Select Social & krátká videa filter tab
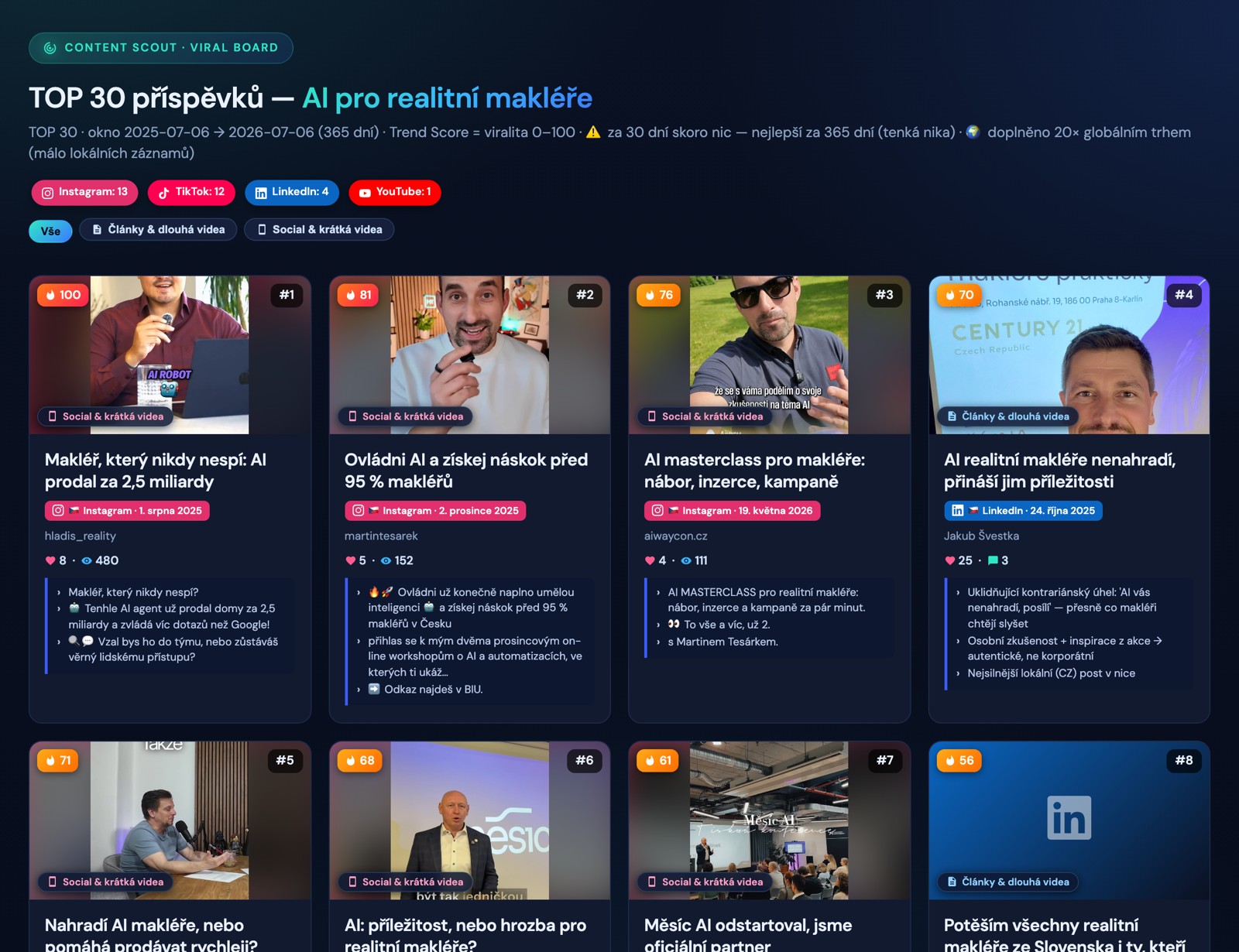The height and width of the screenshot is (952, 1239). tap(319, 230)
